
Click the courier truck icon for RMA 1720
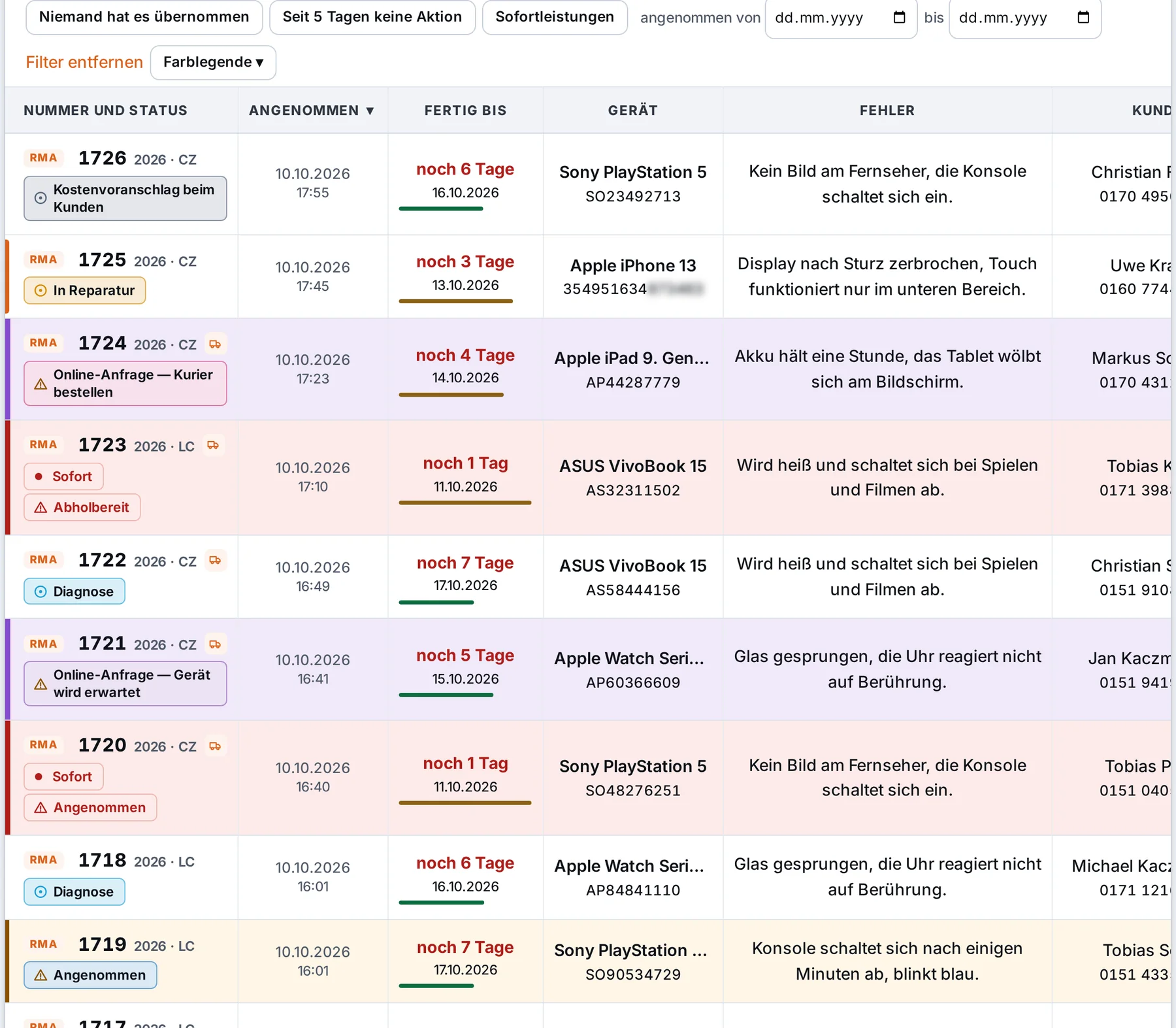coord(215,746)
